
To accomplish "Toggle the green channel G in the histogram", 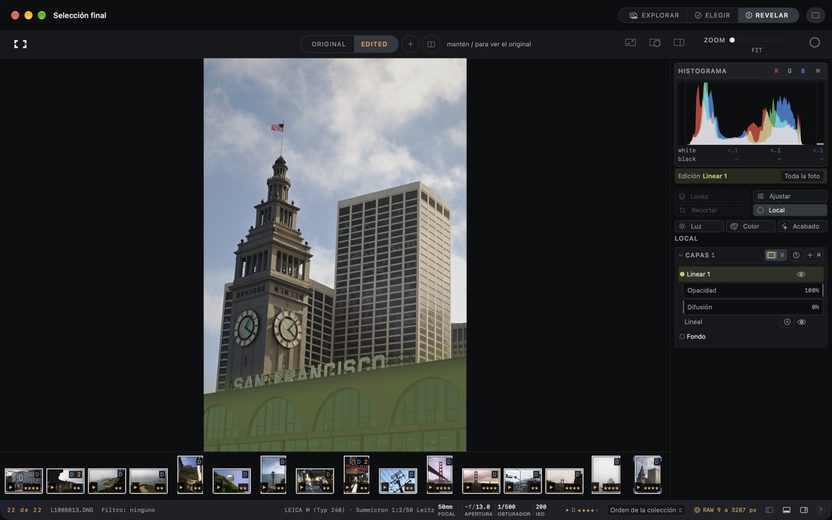I will point(790,71).
